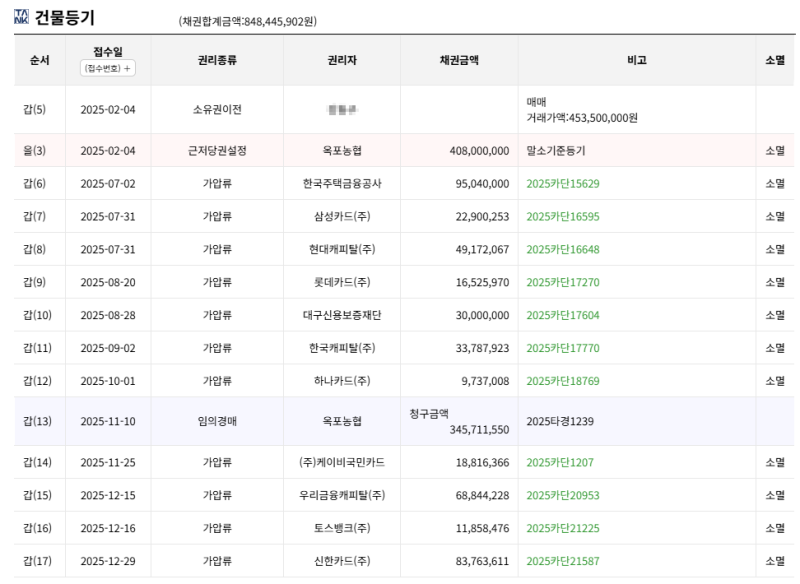Click 한국캐피탈(주) holder cell

tap(342, 348)
